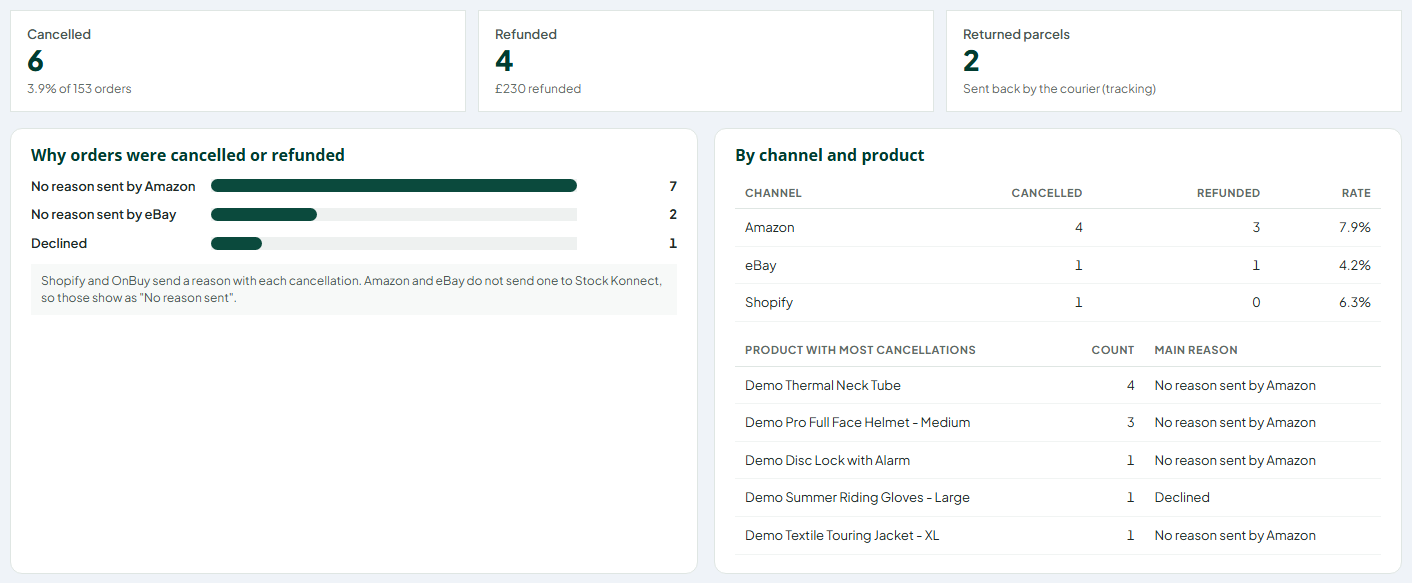
Task: Click the Cancelled summary card
Action: point(238,61)
